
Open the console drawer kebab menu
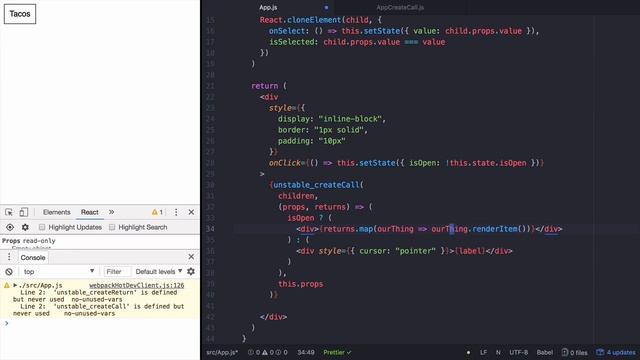tap(9, 257)
